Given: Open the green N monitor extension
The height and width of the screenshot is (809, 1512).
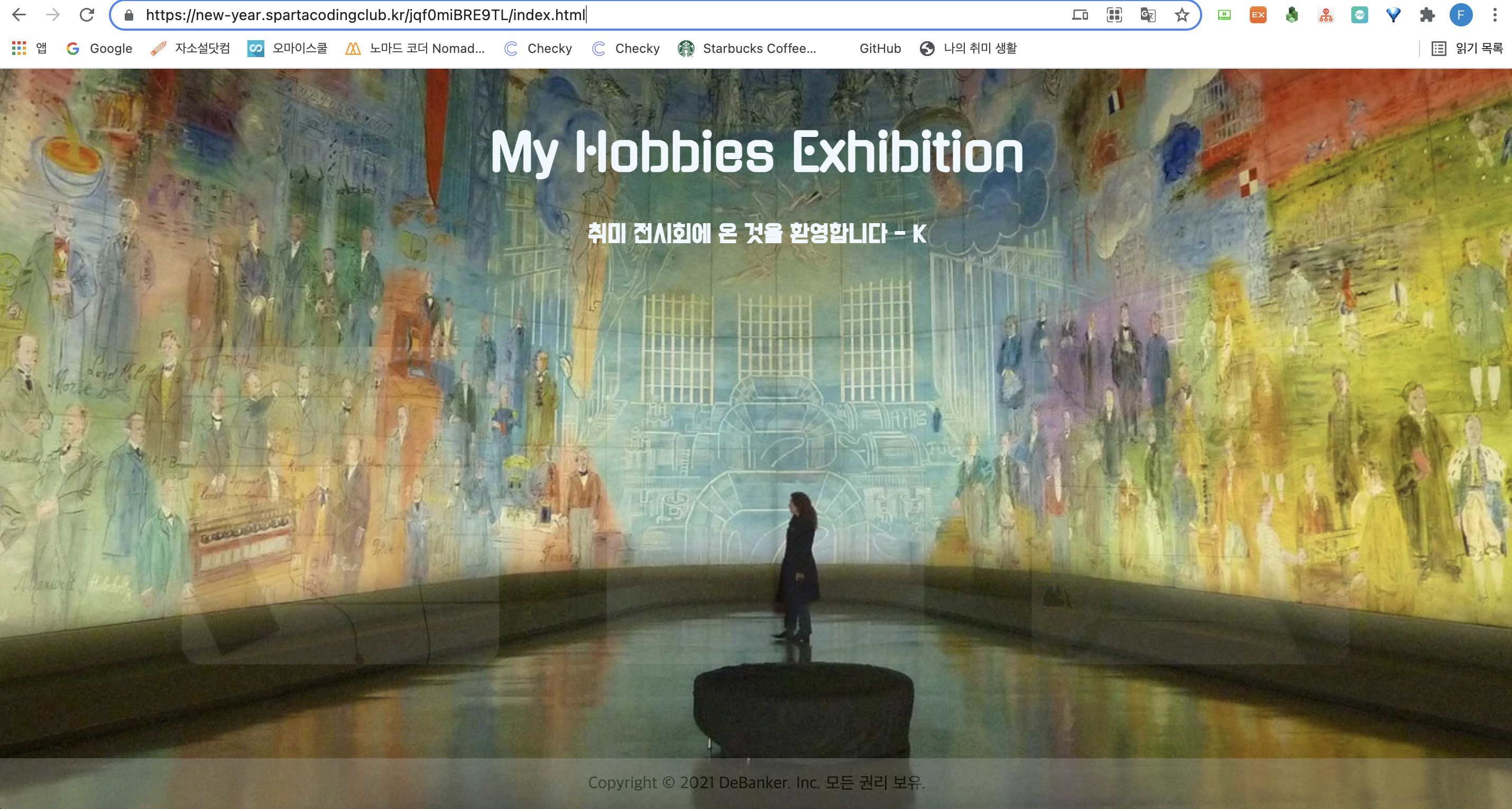Looking at the screenshot, I should 1224,15.
